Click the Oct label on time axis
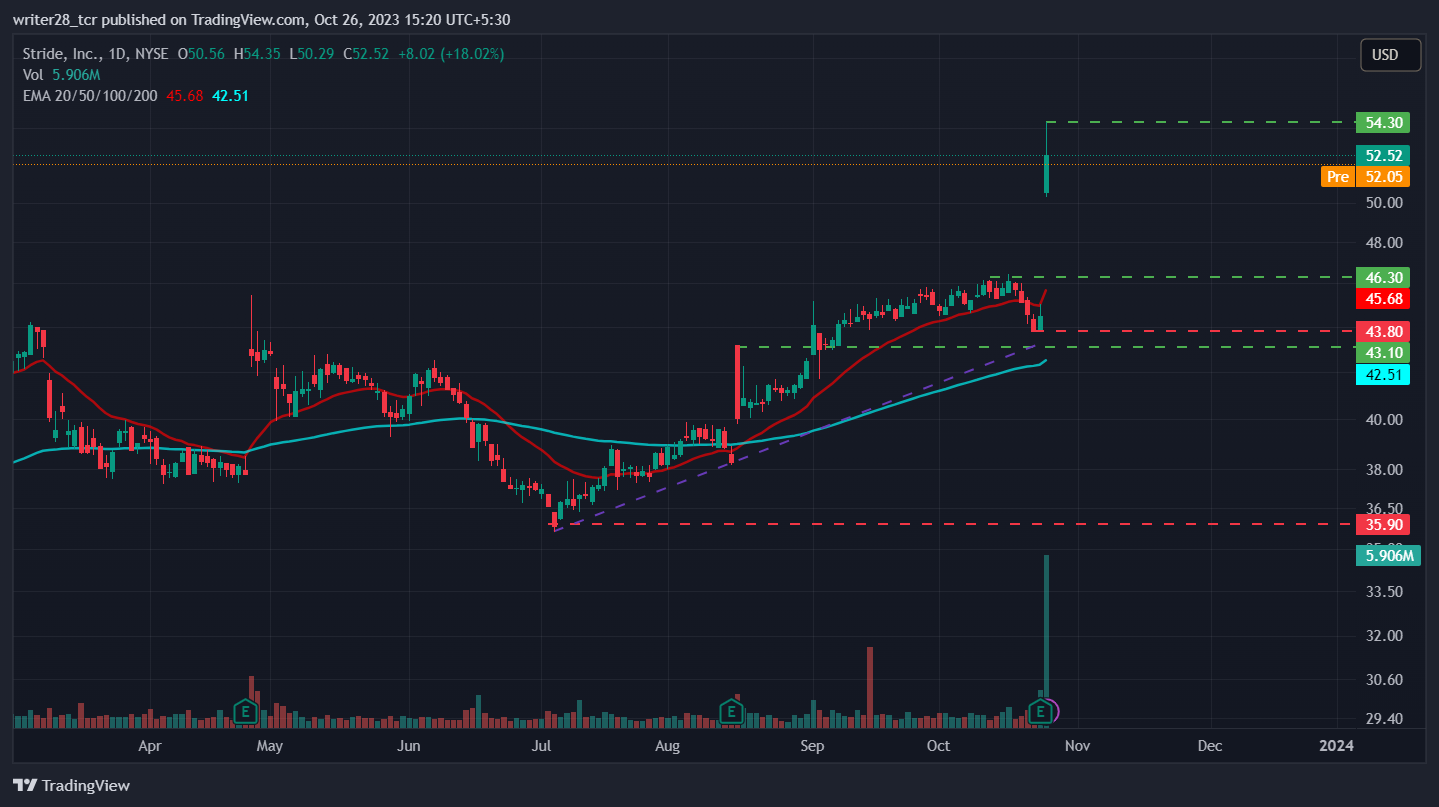1439x807 pixels. click(x=938, y=745)
